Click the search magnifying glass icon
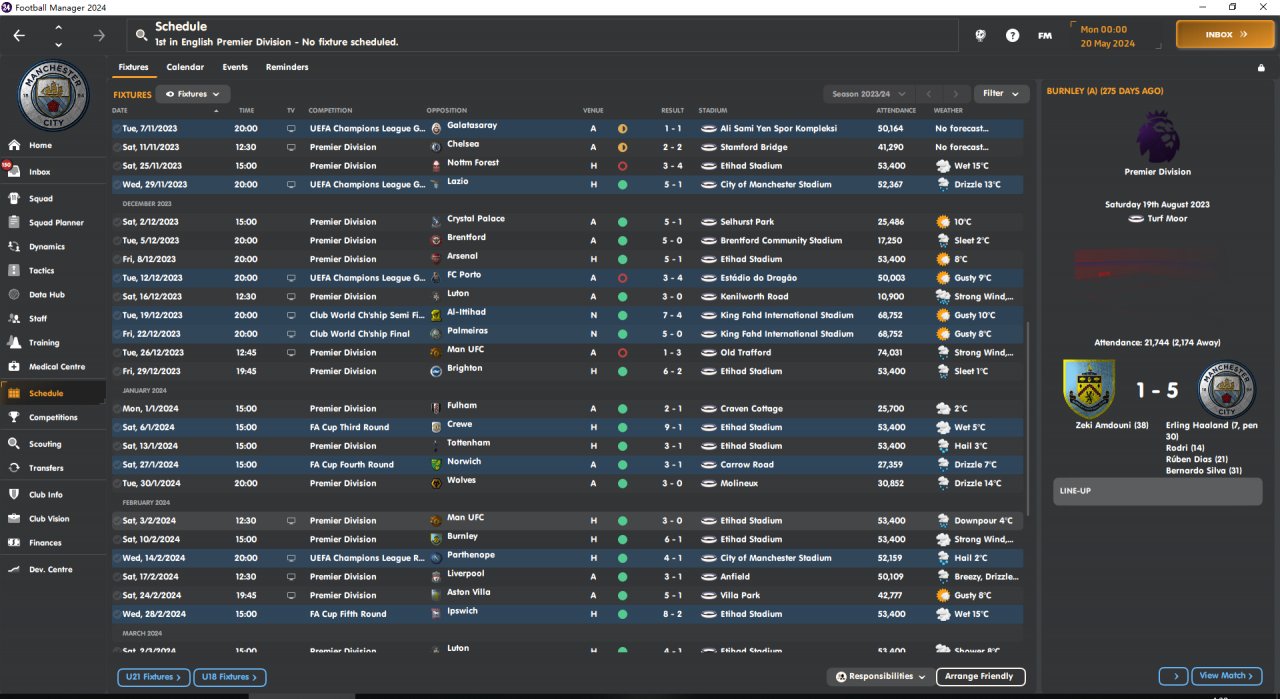This screenshot has width=1280, height=699. (142, 35)
